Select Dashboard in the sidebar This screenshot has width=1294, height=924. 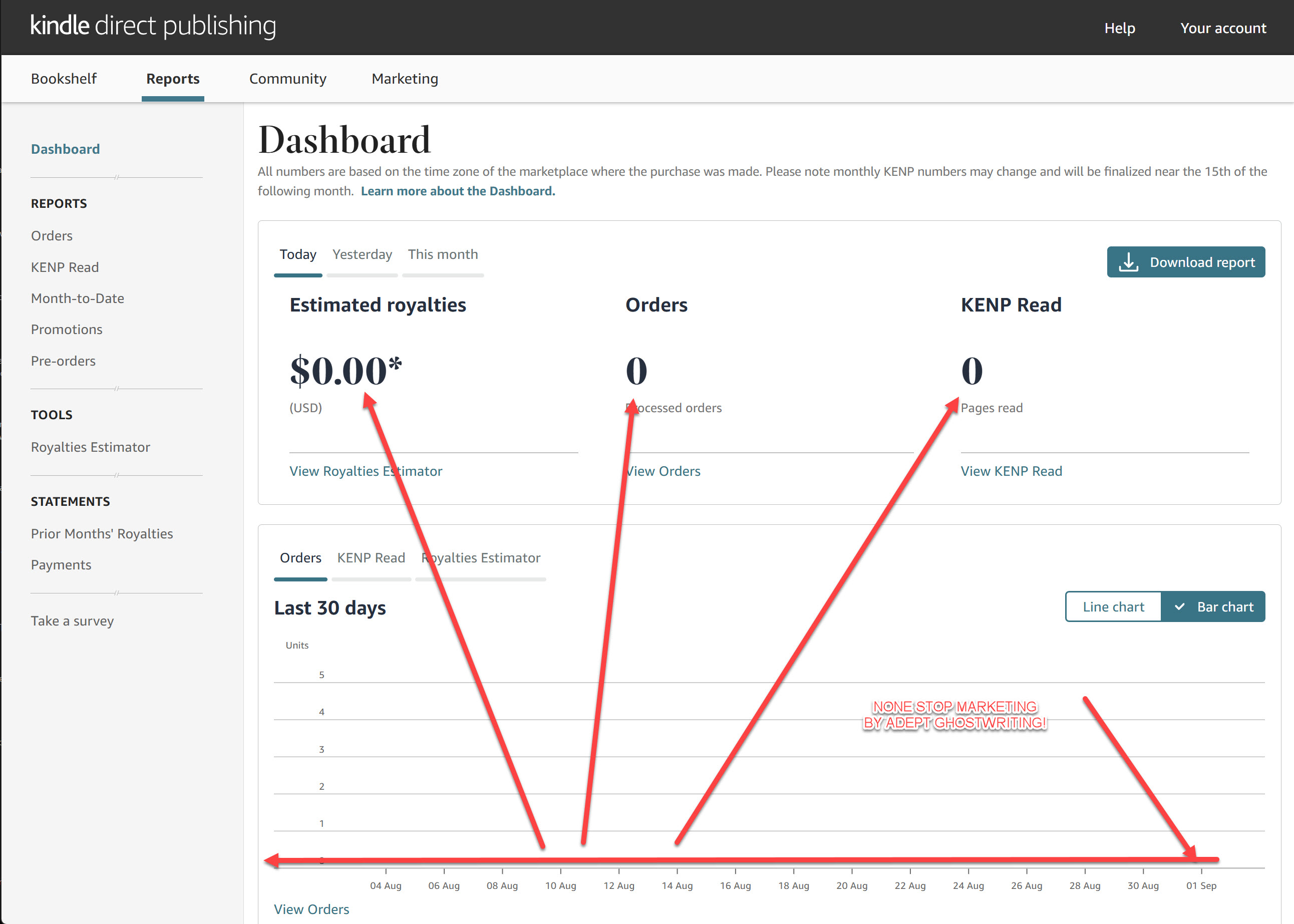[66, 149]
